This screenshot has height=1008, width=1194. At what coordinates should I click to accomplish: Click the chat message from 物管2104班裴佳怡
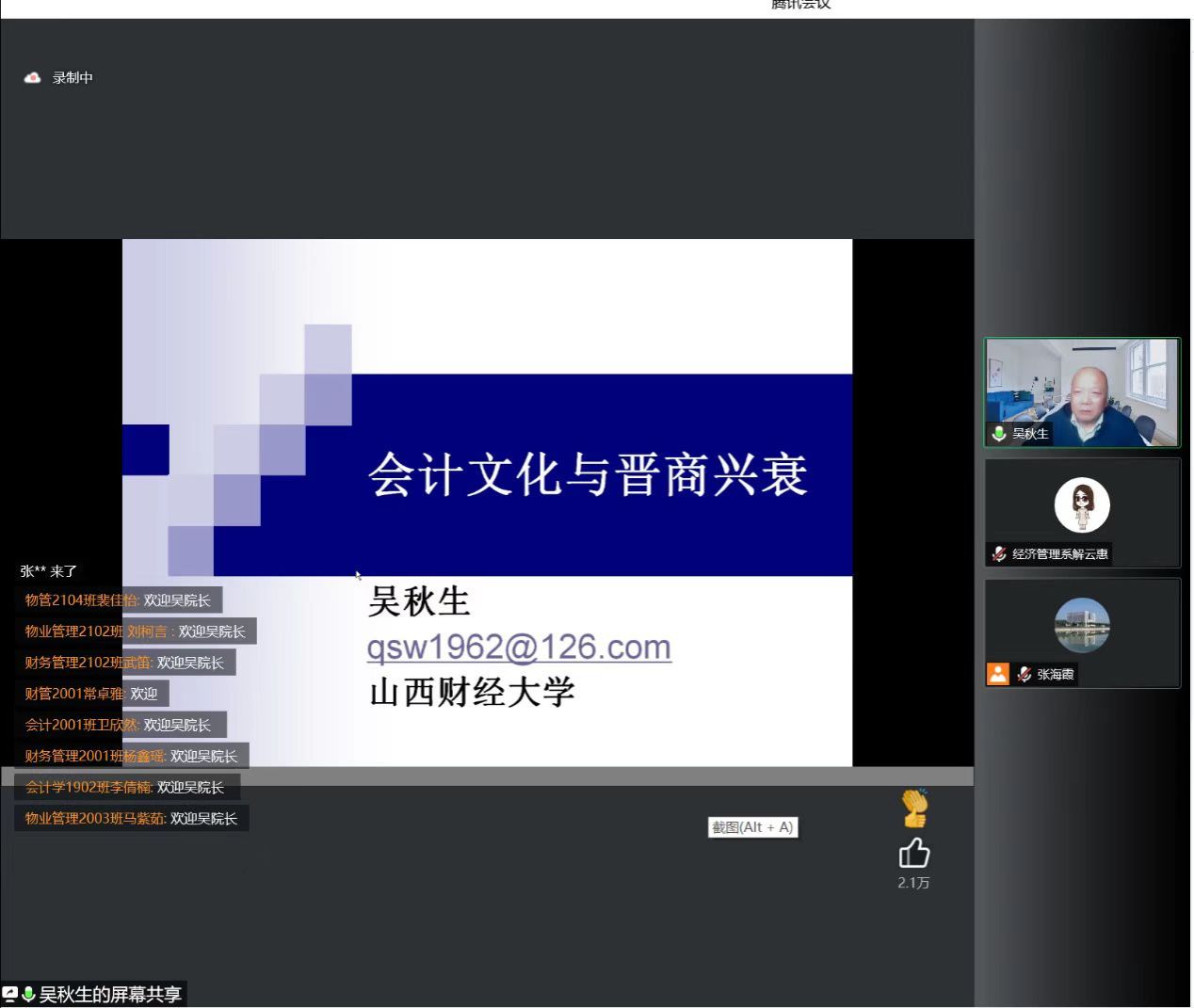pyautogui.click(x=118, y=600)
